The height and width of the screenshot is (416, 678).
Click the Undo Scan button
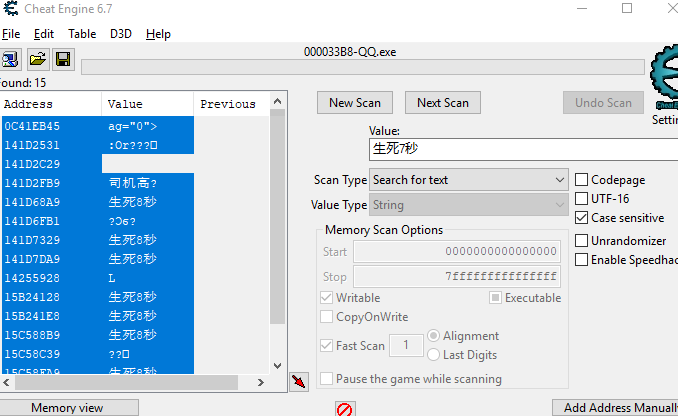coord(603,102)
